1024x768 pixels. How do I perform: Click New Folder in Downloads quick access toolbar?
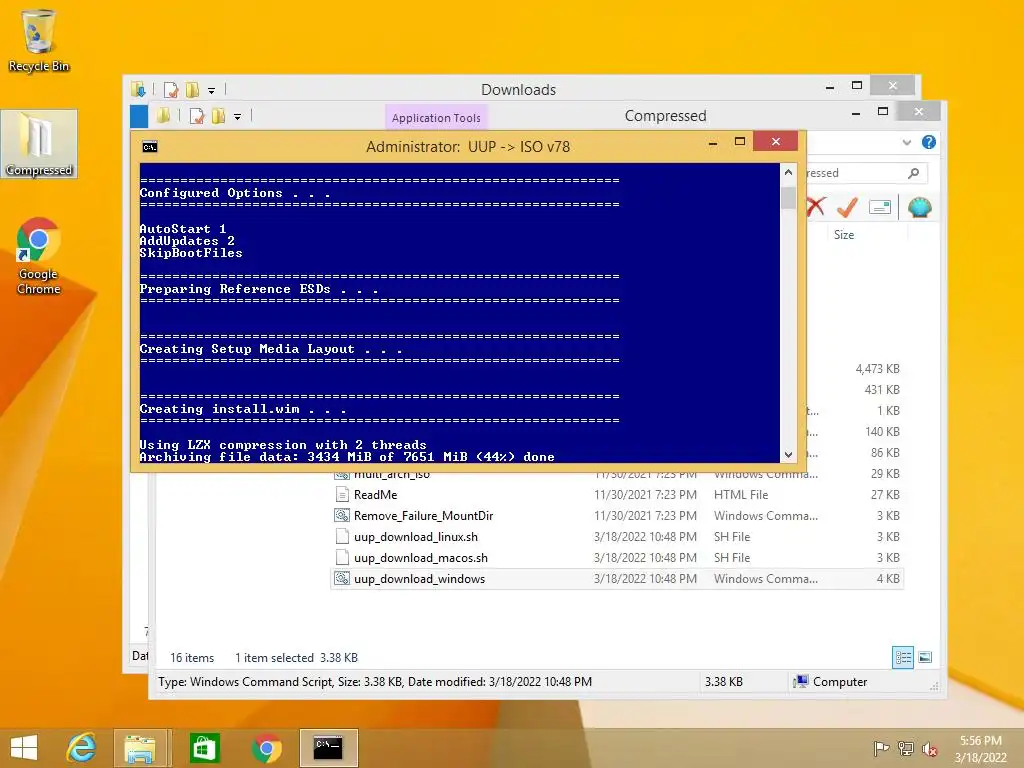[x=193, y=89]
